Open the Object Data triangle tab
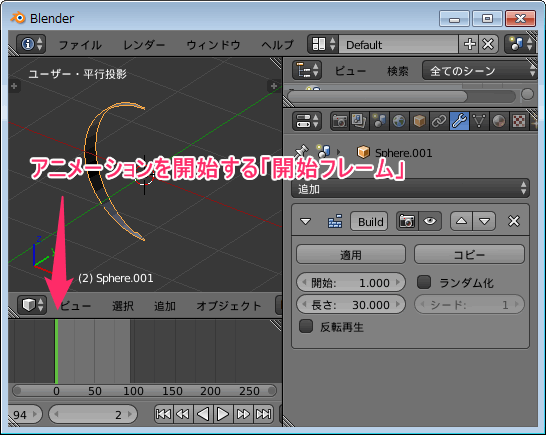Image resolution: width=546 pixels, height=435 pixels. (479, 121)
